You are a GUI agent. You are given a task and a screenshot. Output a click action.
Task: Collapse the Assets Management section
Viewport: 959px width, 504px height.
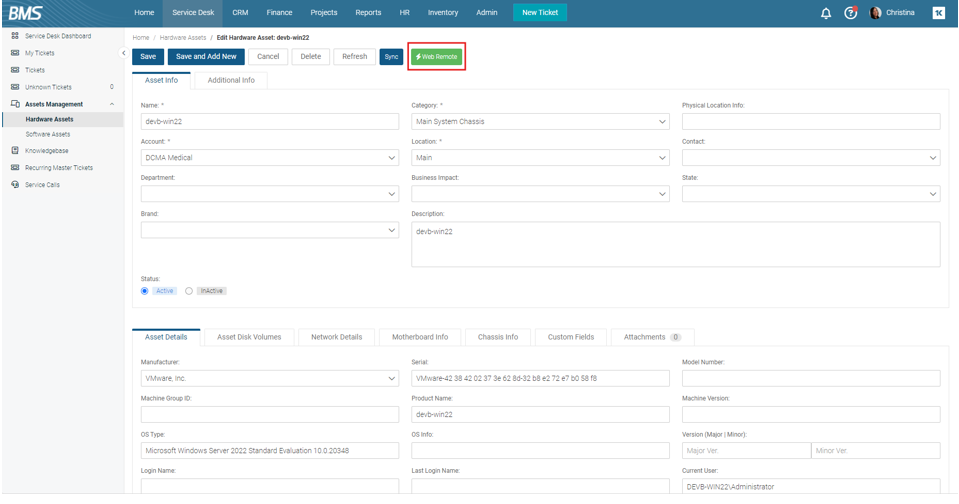point(112,104)
